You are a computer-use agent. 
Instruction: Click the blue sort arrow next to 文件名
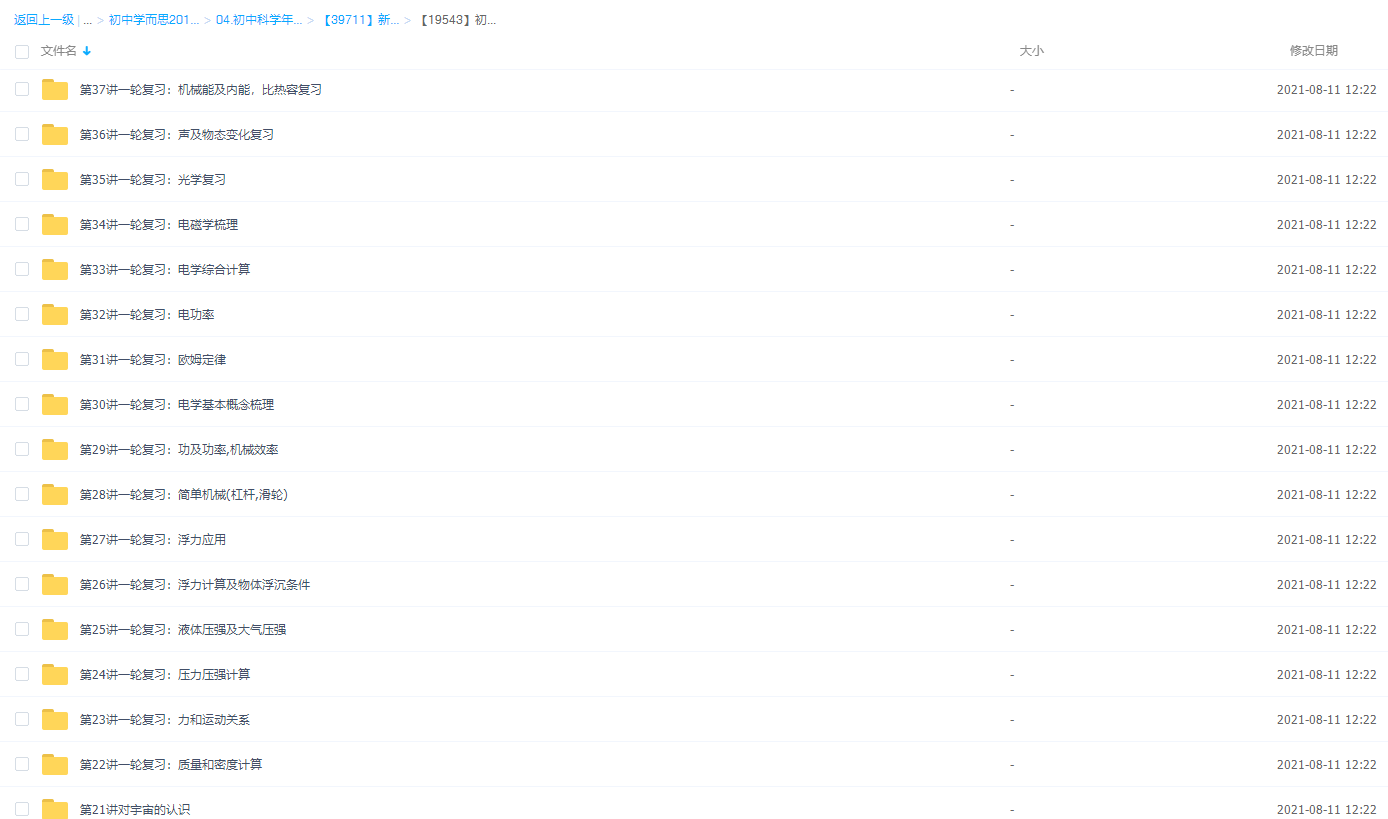click(x=87, y=51)
